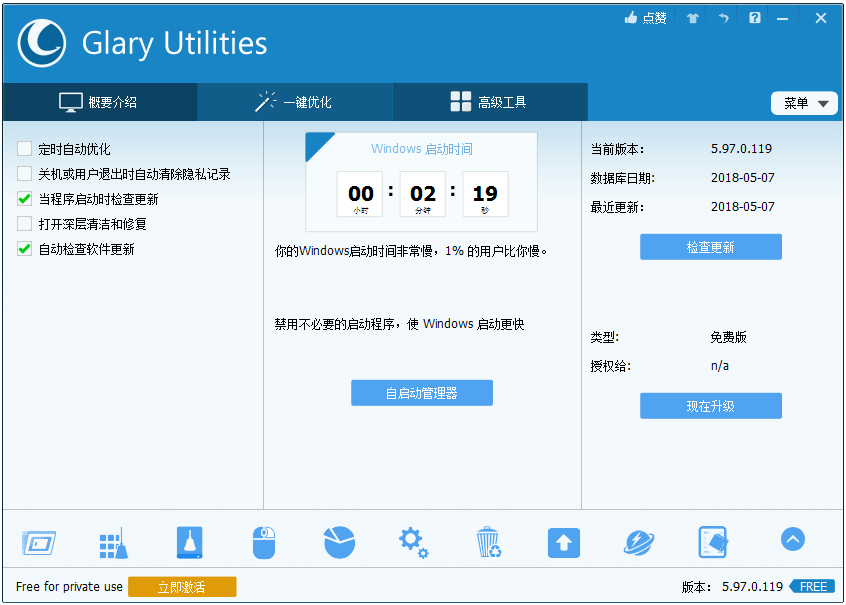Click the undo arrow icon in title bar
846x605 pixels.
[x=724, y=18]
